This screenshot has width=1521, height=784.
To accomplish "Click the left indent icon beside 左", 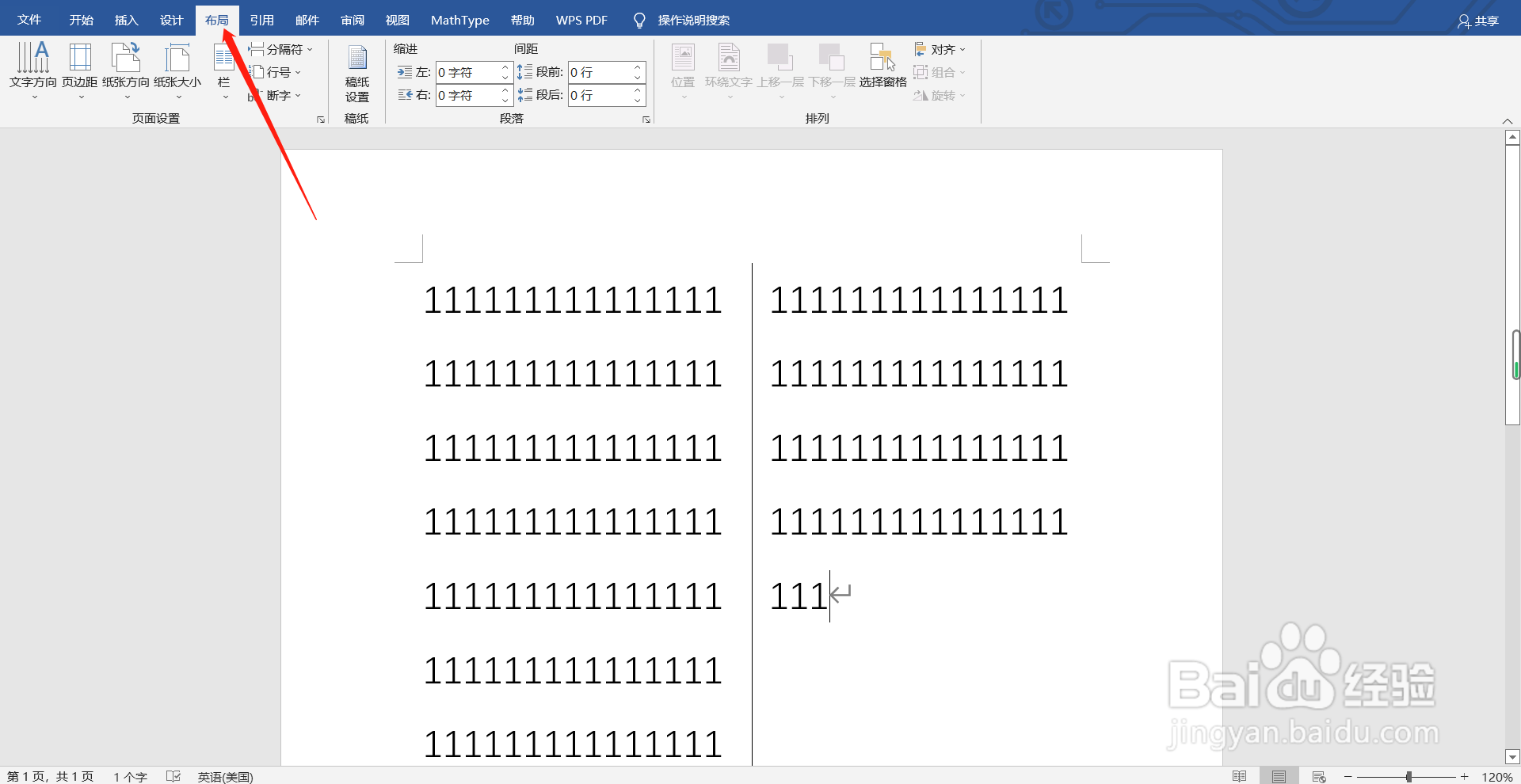I will [x=405, y=72].
